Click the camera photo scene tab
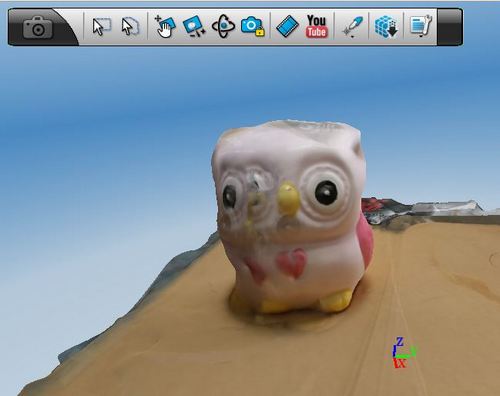Screen dimensions: 500x396 [x=38, y=27]
